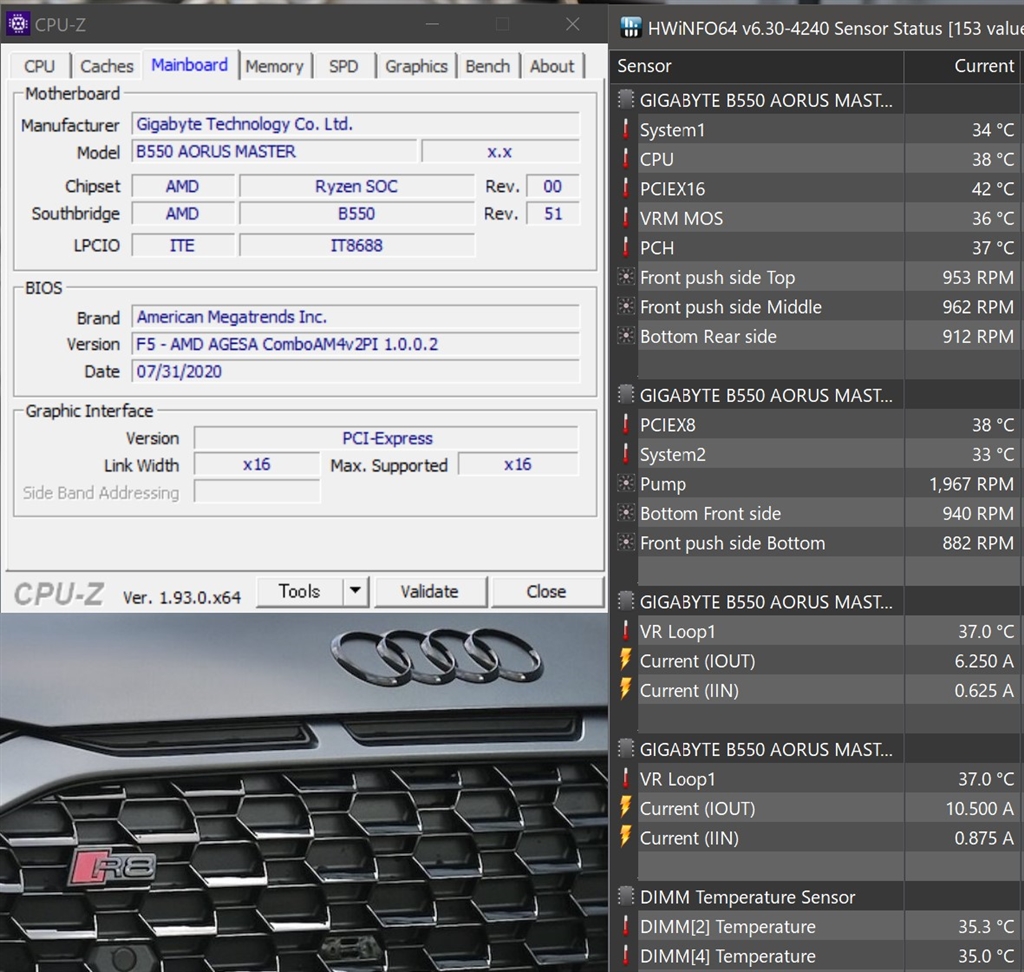1024x972 pixels.
Task: Go to the Bench tab
Action: [487, 66]
